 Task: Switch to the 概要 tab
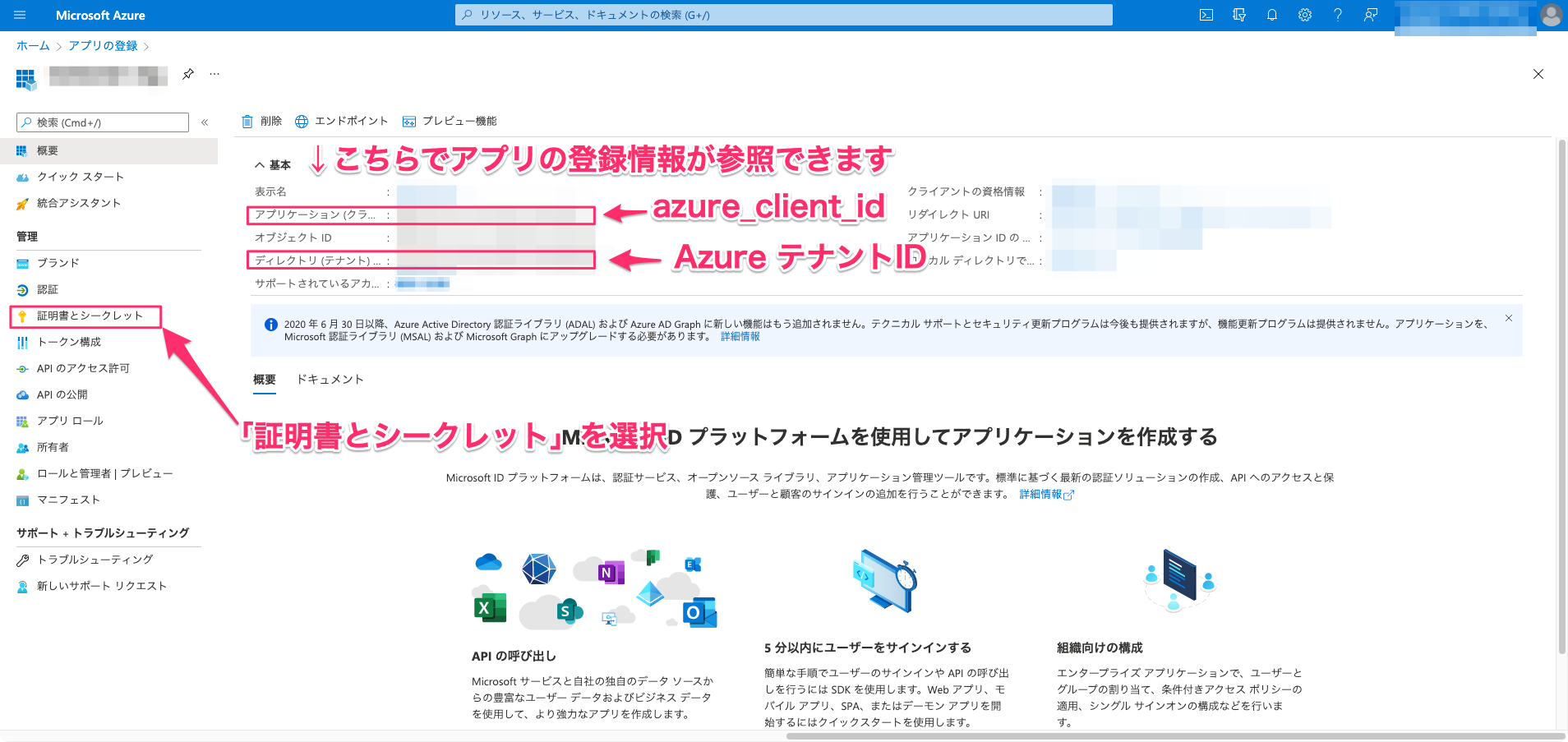[x=265, y=380]
